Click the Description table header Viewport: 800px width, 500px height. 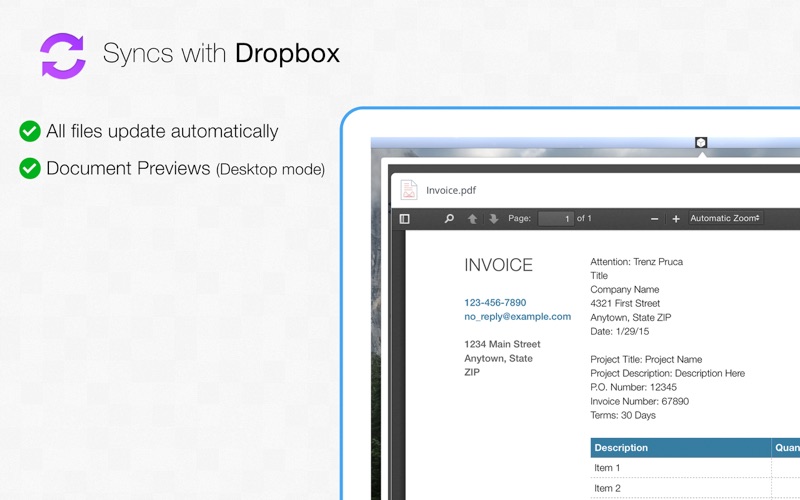pyautogui.click(x=681, y=447)
